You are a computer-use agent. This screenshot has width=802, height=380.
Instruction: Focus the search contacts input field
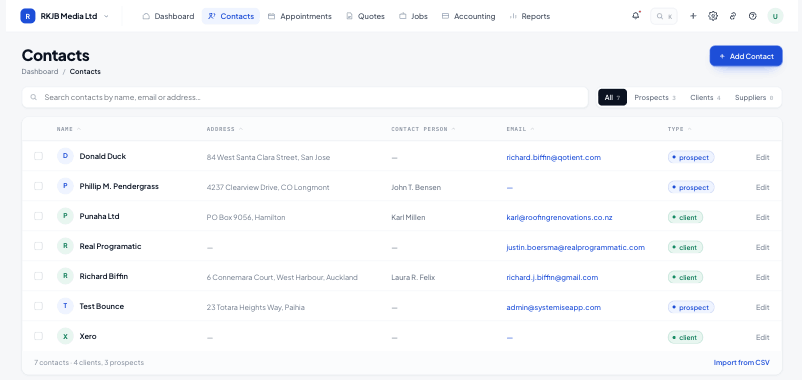coord(305,97)
